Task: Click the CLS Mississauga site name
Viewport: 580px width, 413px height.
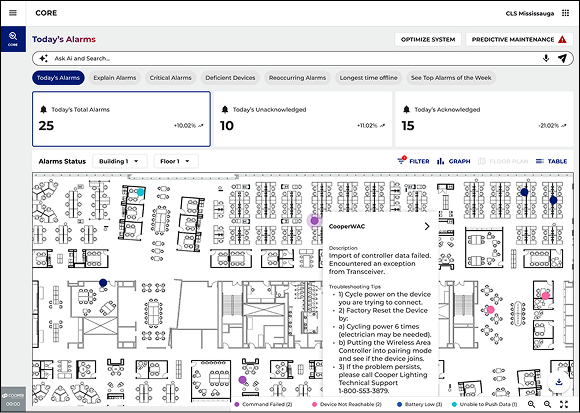Action: click(530, 13)
